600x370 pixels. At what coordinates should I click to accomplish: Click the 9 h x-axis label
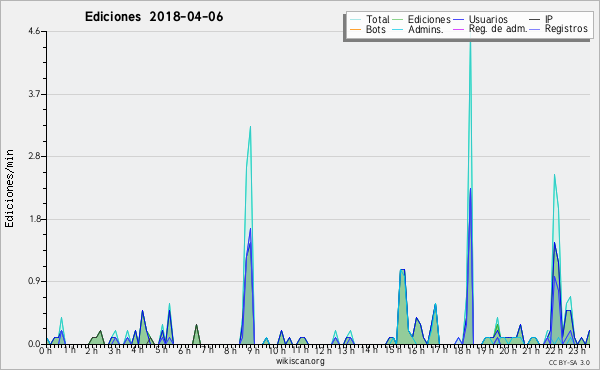coord(253,350)
